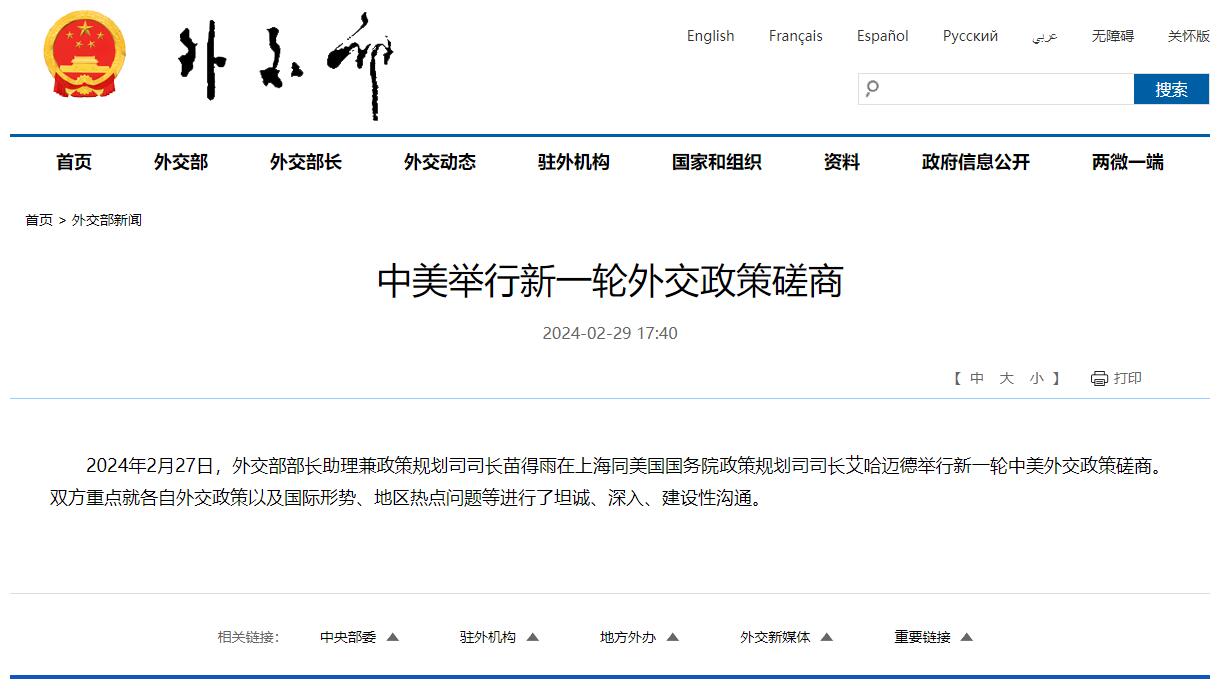Select 中 font size option
The height and width of the screenshot is (691, 1221).
click(x=977, y=378)
